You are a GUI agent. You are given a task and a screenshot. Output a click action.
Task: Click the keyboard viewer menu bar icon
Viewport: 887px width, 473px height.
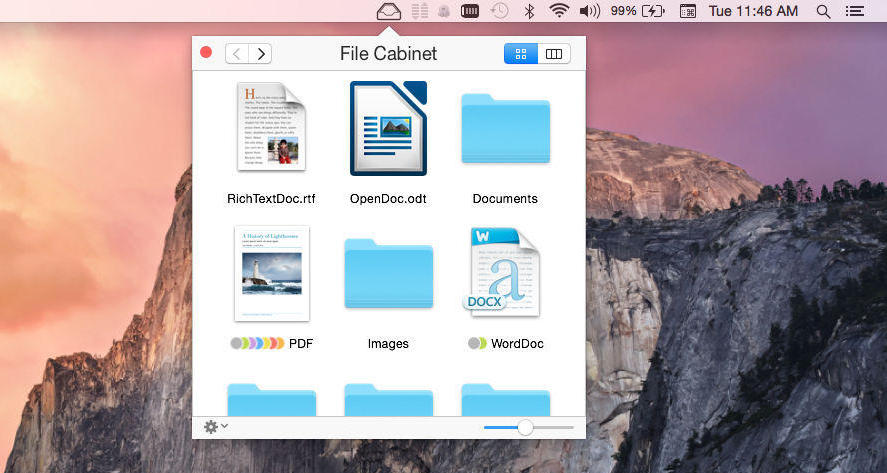pyautogui.click(x=687, y=11)
